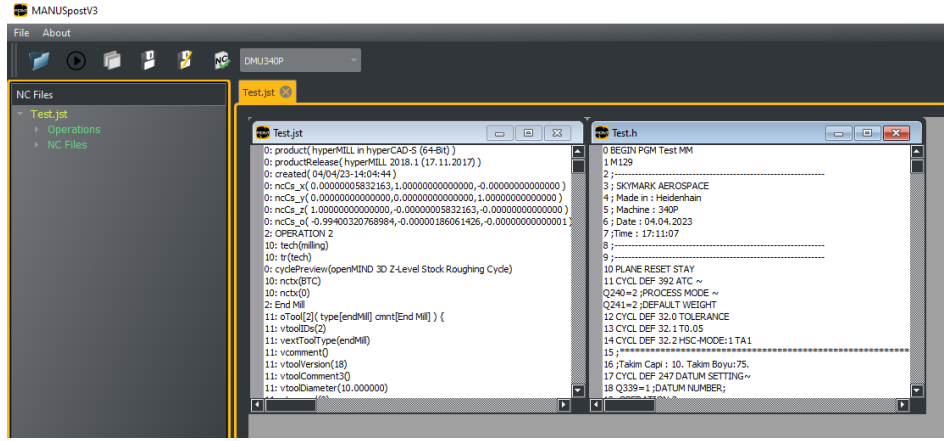Screen dimensions: 949x441
Task: Click the '11 CYCL DEF 392 ATC' line
Action: tap(652, 281)
